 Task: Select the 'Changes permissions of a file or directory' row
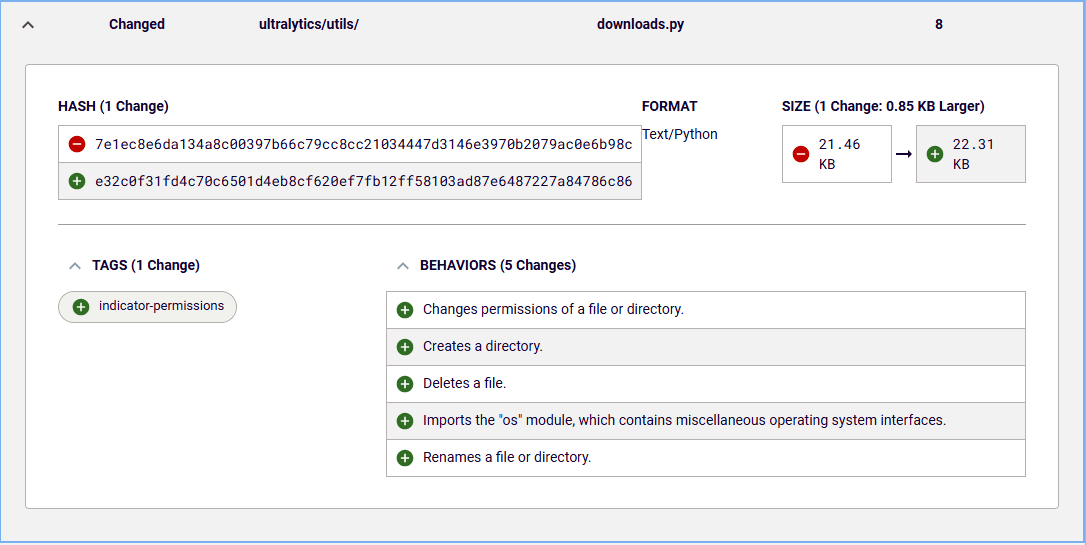pyautogui.click(x=706, y=310)
